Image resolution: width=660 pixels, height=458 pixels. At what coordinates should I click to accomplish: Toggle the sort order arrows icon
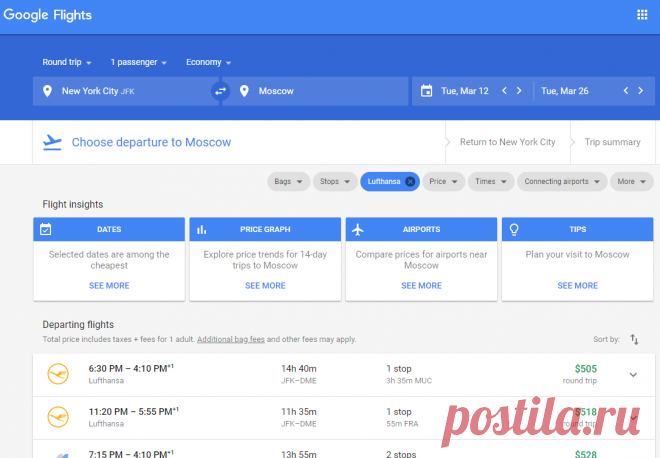pos(634,339)
